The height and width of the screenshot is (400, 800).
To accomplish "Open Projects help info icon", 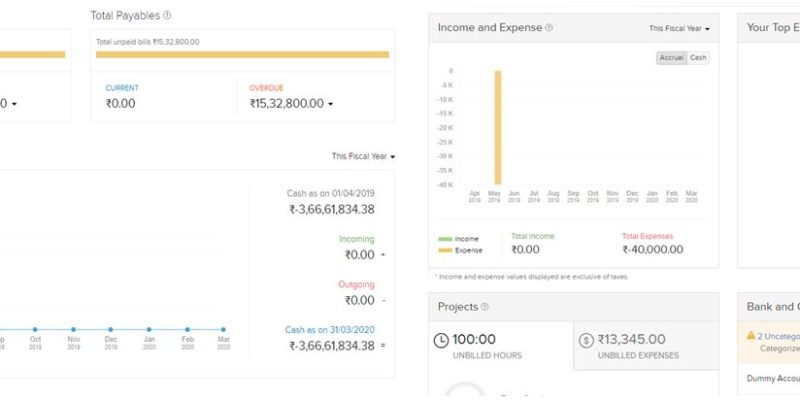I will (x=485, y=307).
